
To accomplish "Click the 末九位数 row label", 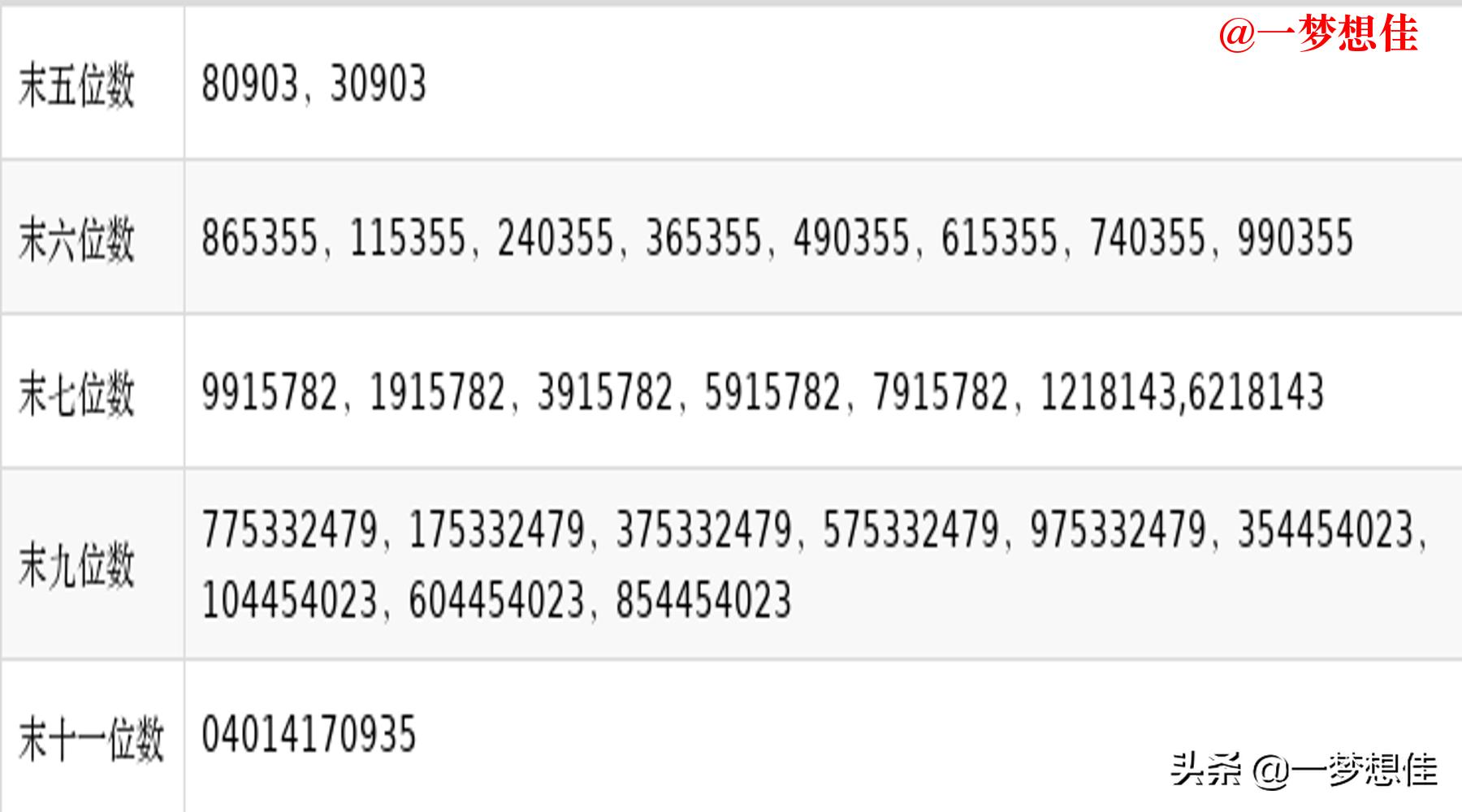I will click(76, 565).
